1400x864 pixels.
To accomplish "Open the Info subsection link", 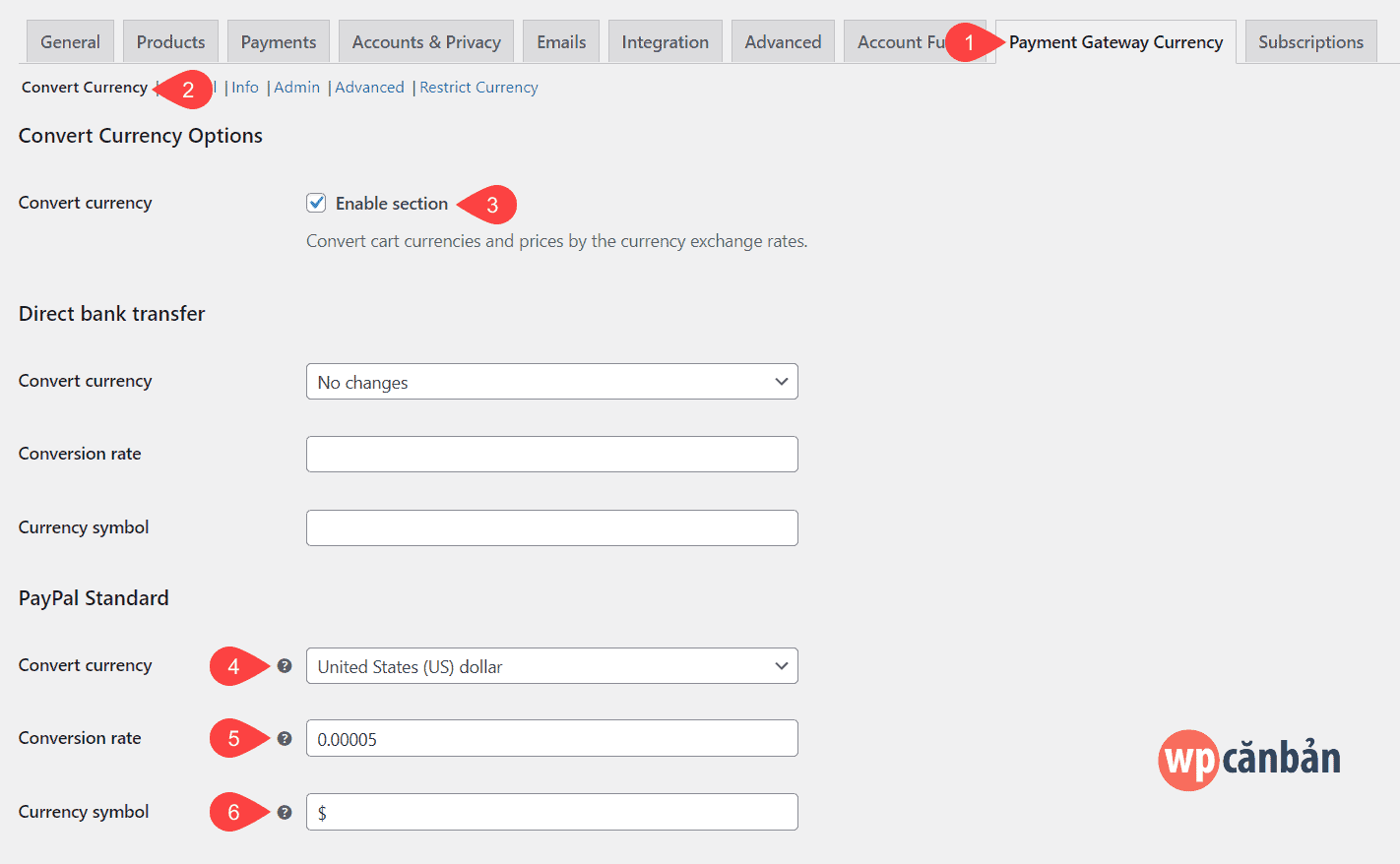I will 245,88.
